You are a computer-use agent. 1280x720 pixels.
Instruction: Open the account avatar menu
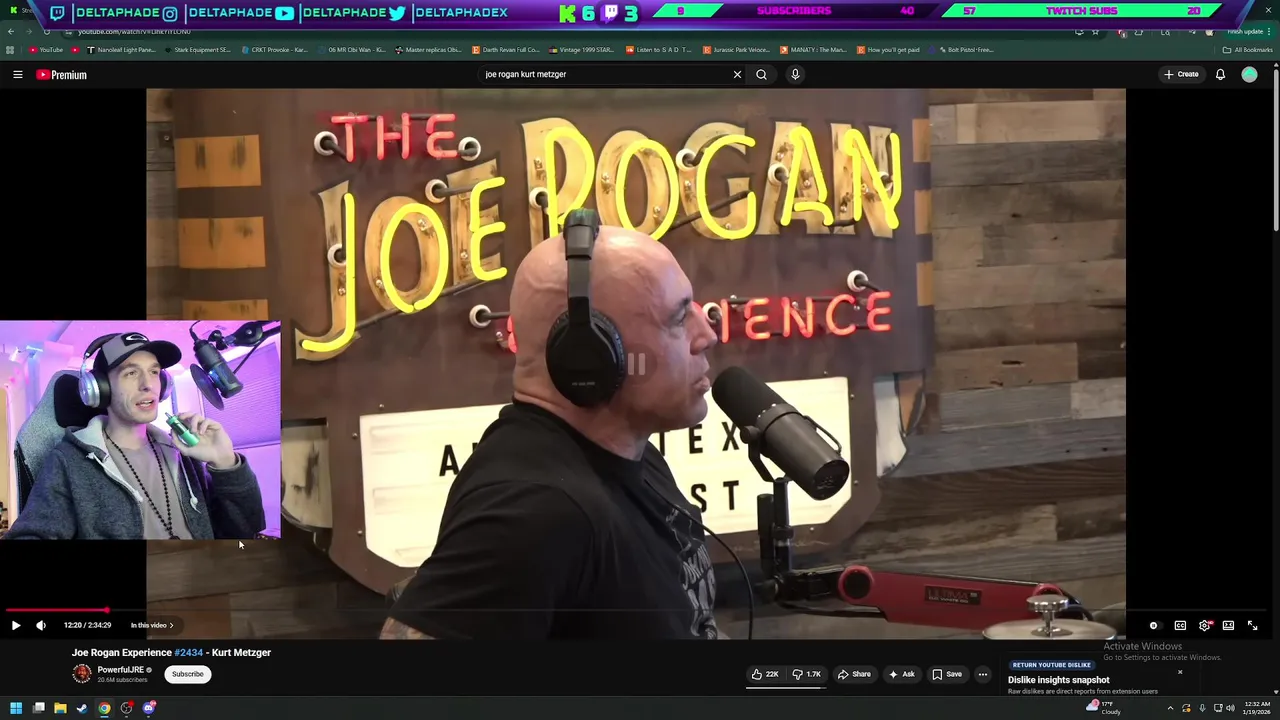click(1249, 74)
